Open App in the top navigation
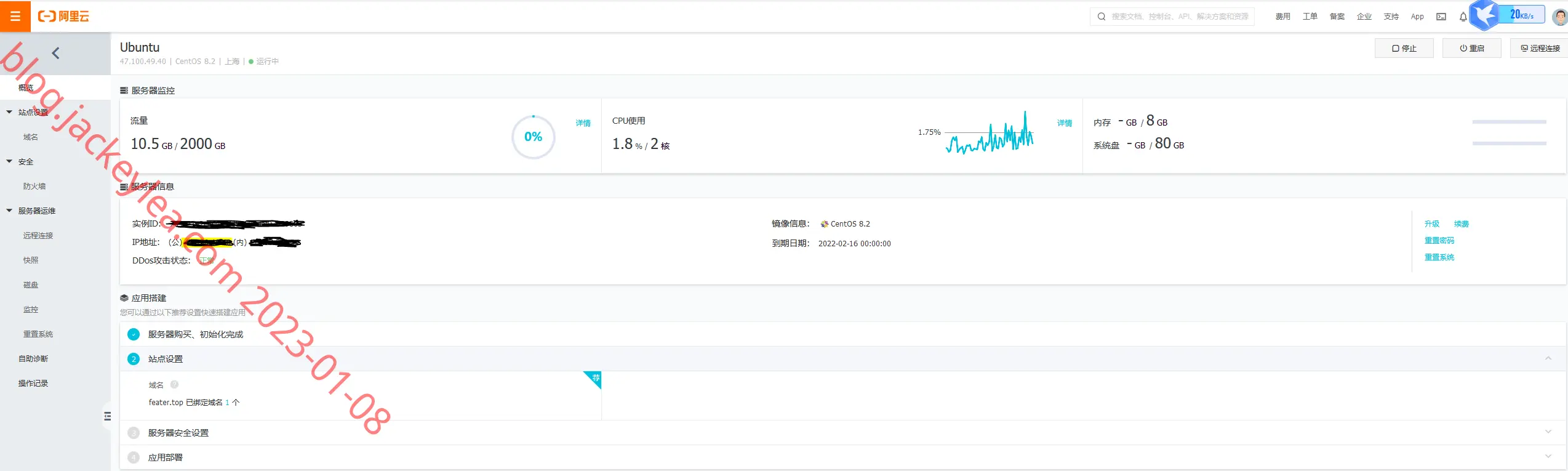Screen dimensions: 1568x471 click(1417, 17)
